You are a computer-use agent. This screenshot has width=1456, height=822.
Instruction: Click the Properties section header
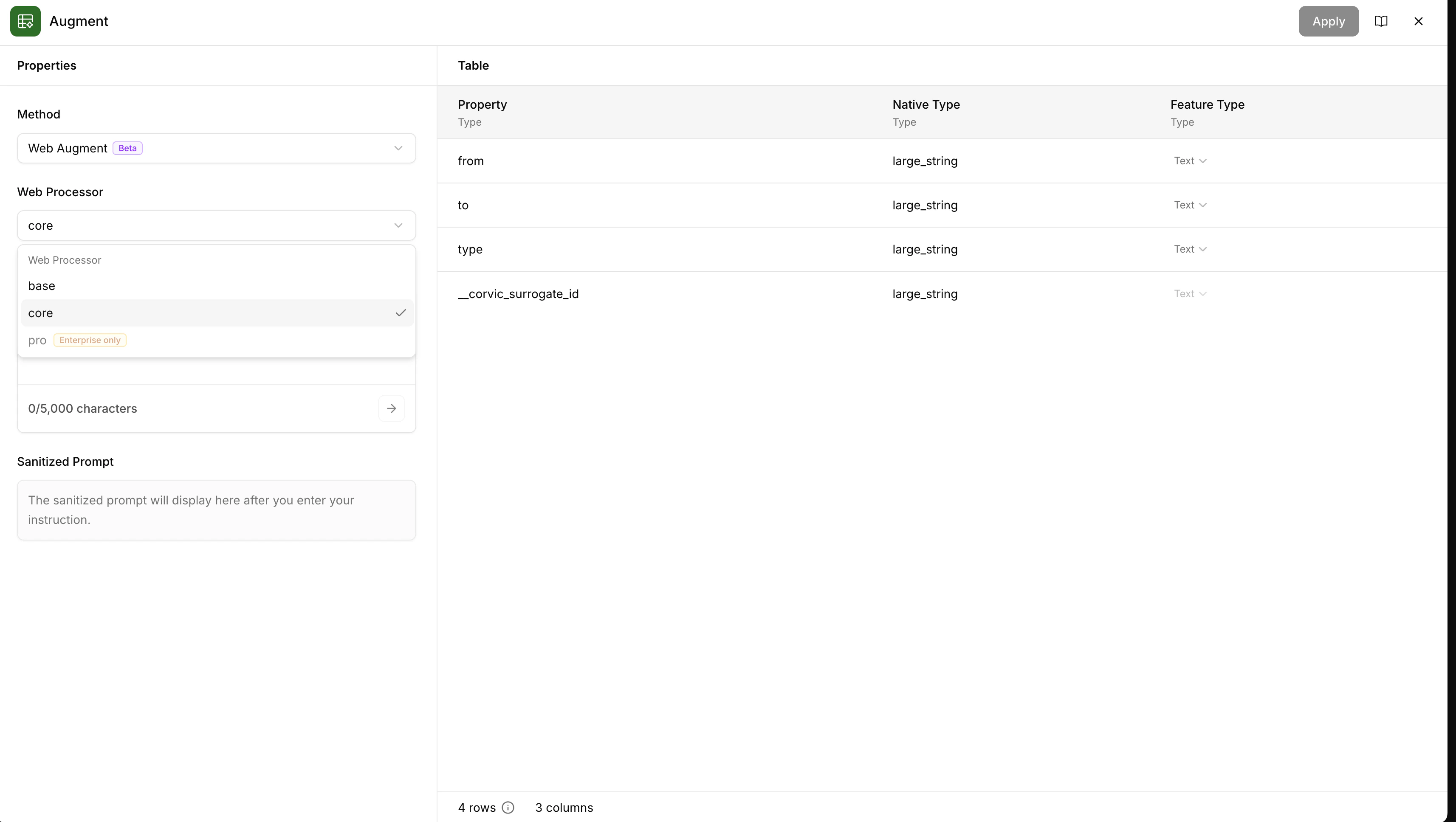click(x=47, y=65)
